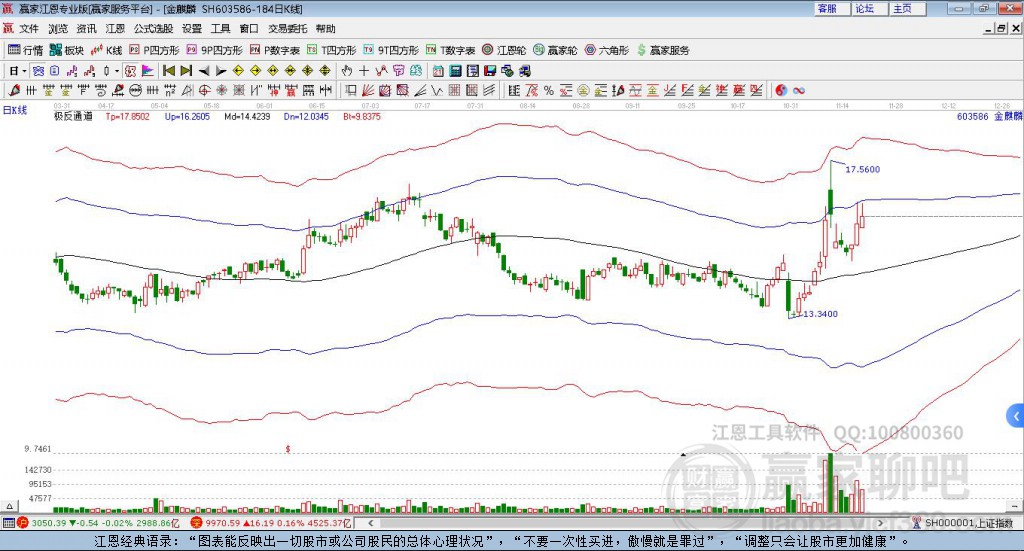Click the Up=16.2605 indicator value
Image resolution: width=1024 pixels, height=551 pixels.
click(187, 116)
